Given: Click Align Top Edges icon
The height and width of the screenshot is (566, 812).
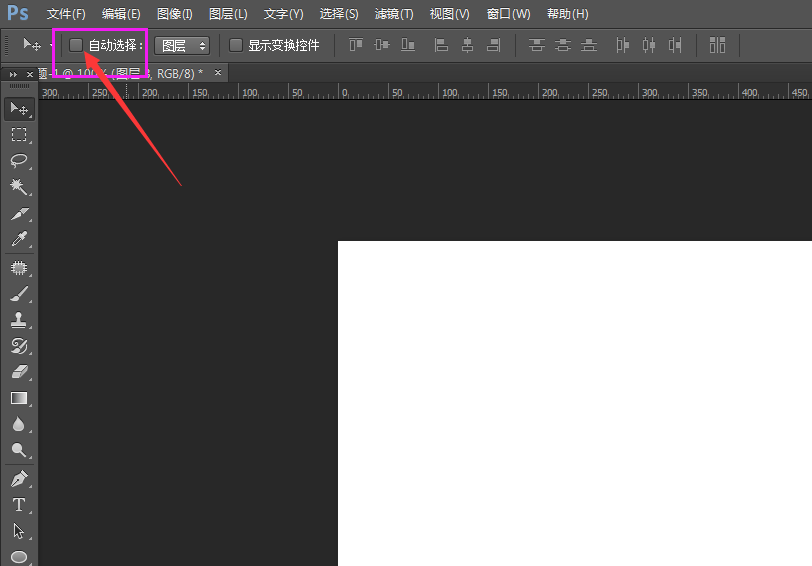Looking at the screenshot, I should (x=356, y=45).
